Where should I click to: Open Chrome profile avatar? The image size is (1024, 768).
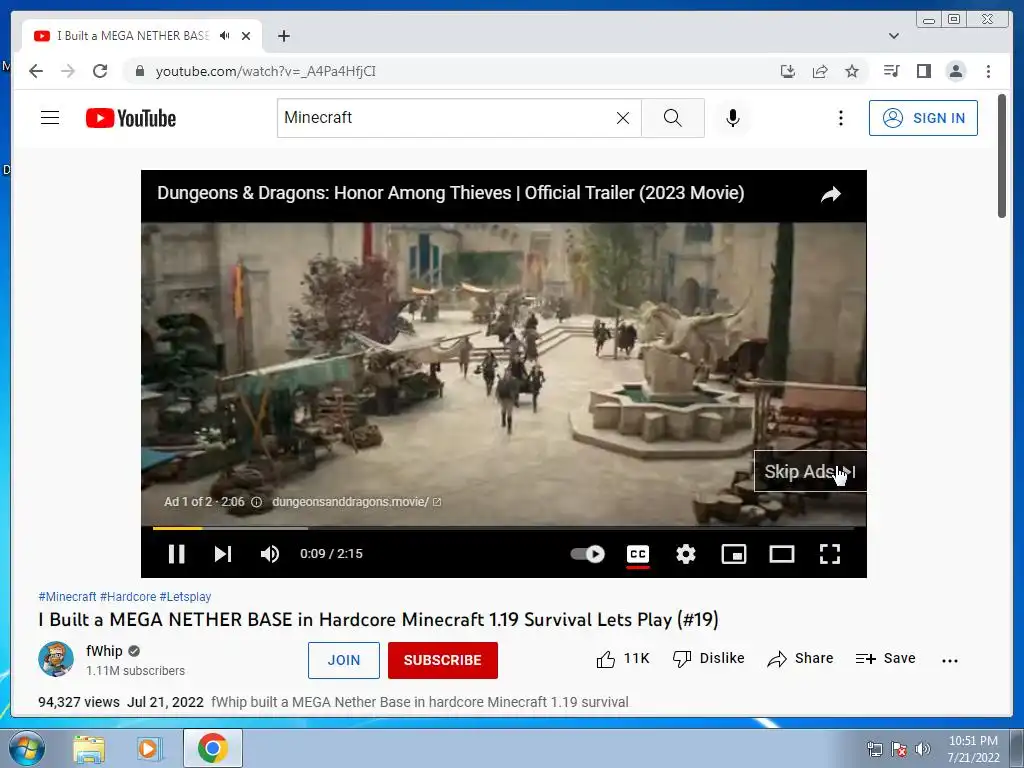click(955, 71)
